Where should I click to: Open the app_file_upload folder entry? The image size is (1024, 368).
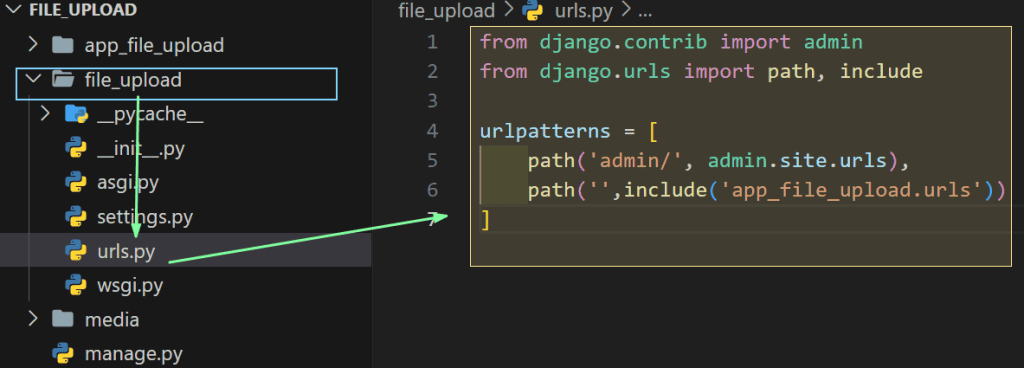(154, 45)
